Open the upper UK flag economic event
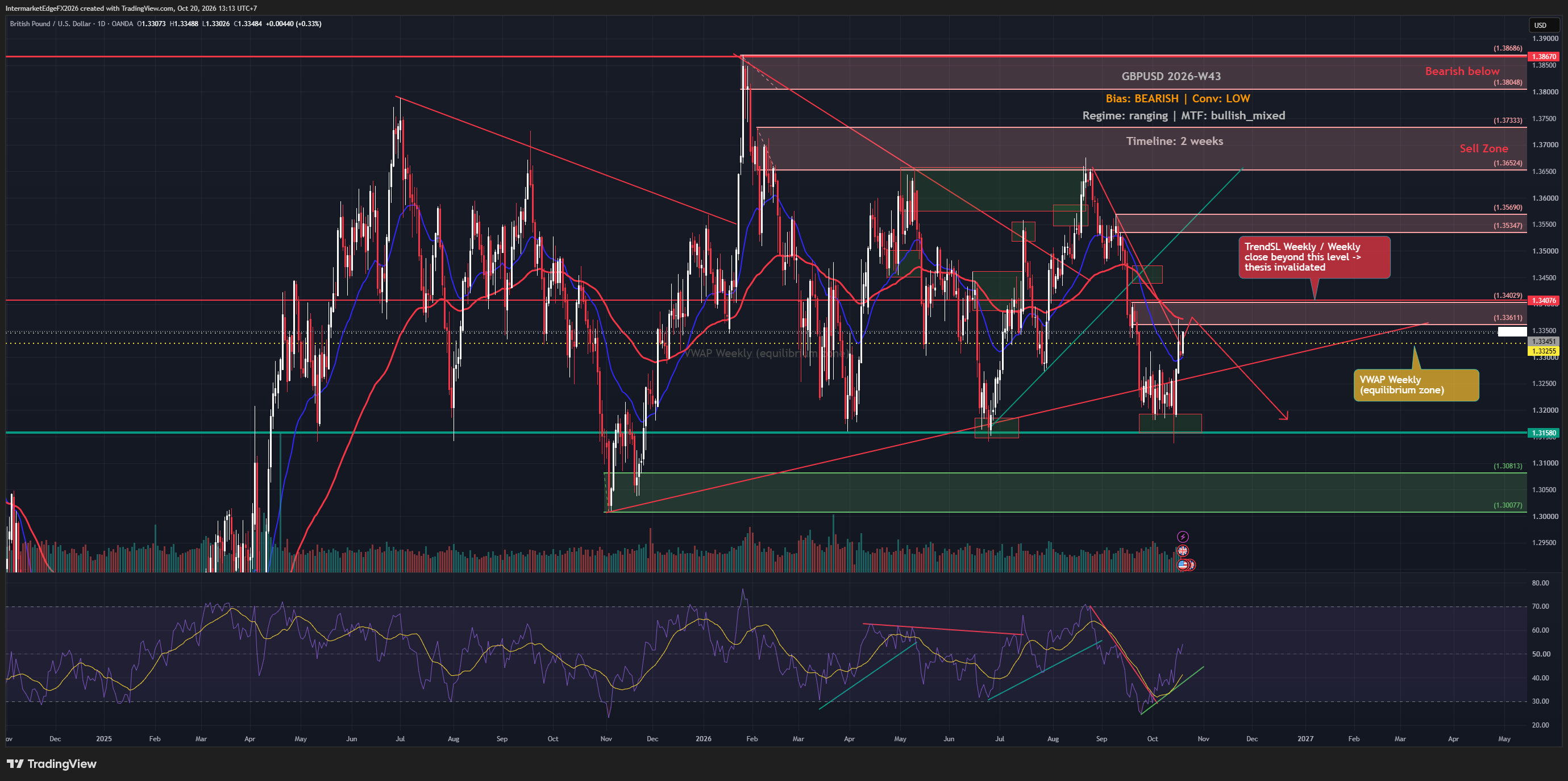 click(x=1182, y=550)
